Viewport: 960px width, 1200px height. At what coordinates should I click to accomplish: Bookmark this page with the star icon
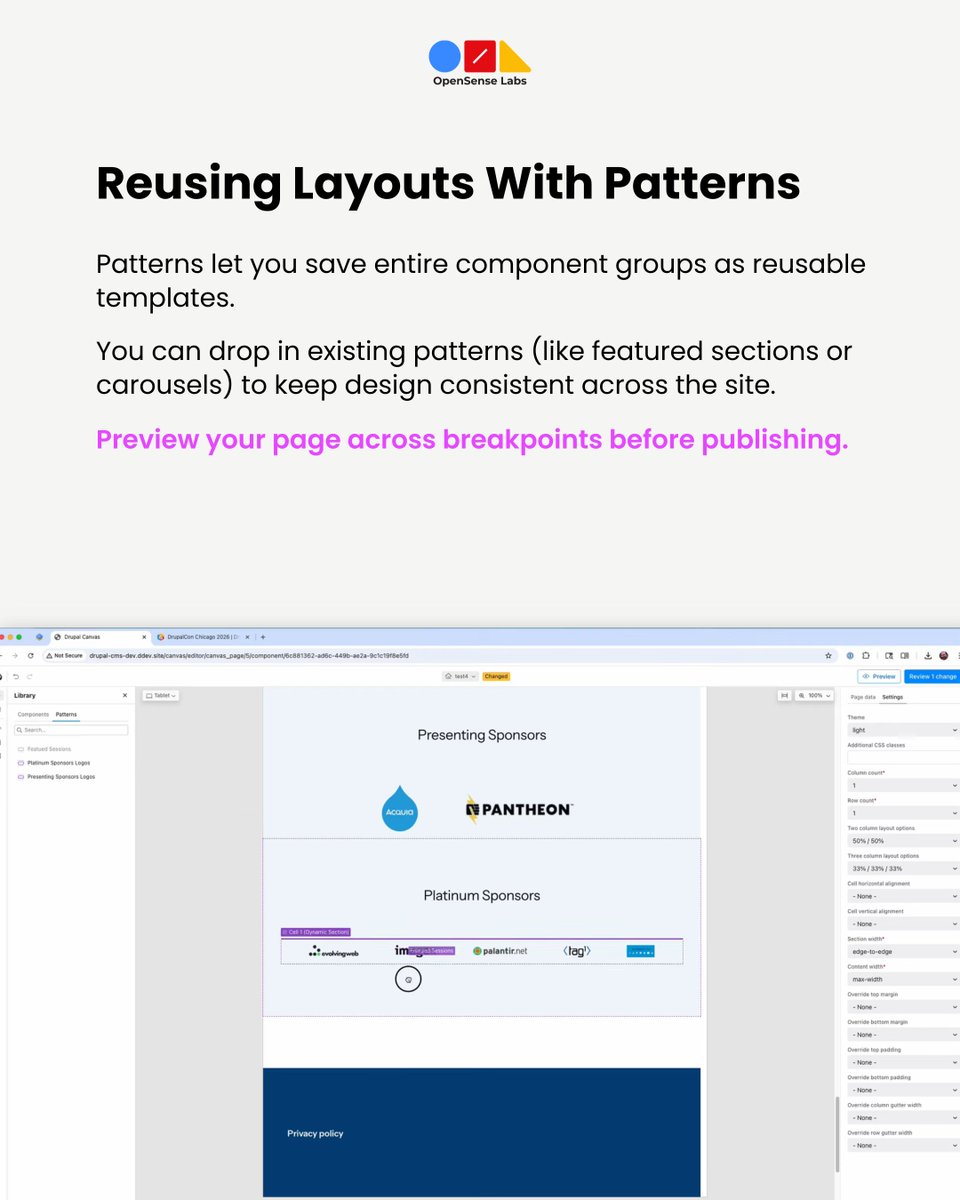tap(828, 656)
